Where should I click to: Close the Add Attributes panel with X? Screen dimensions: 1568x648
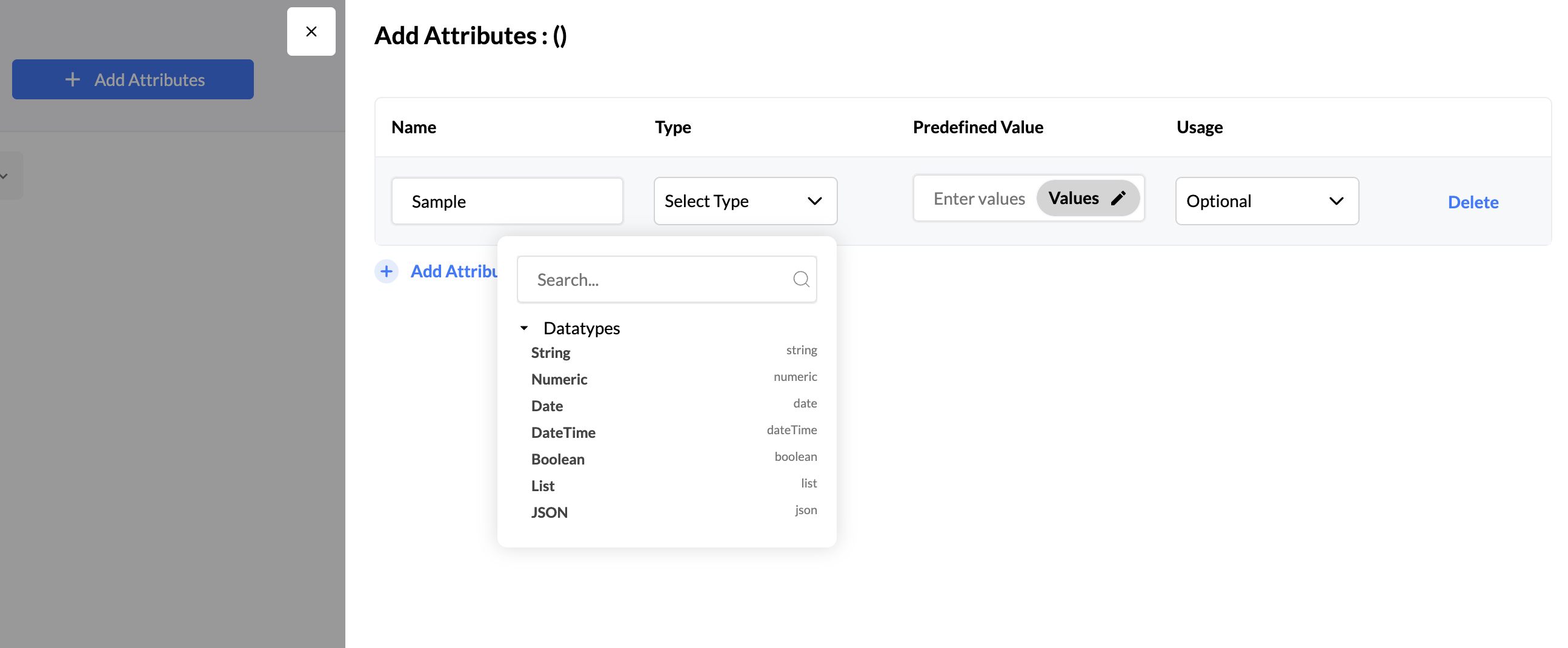click(311, 31)
